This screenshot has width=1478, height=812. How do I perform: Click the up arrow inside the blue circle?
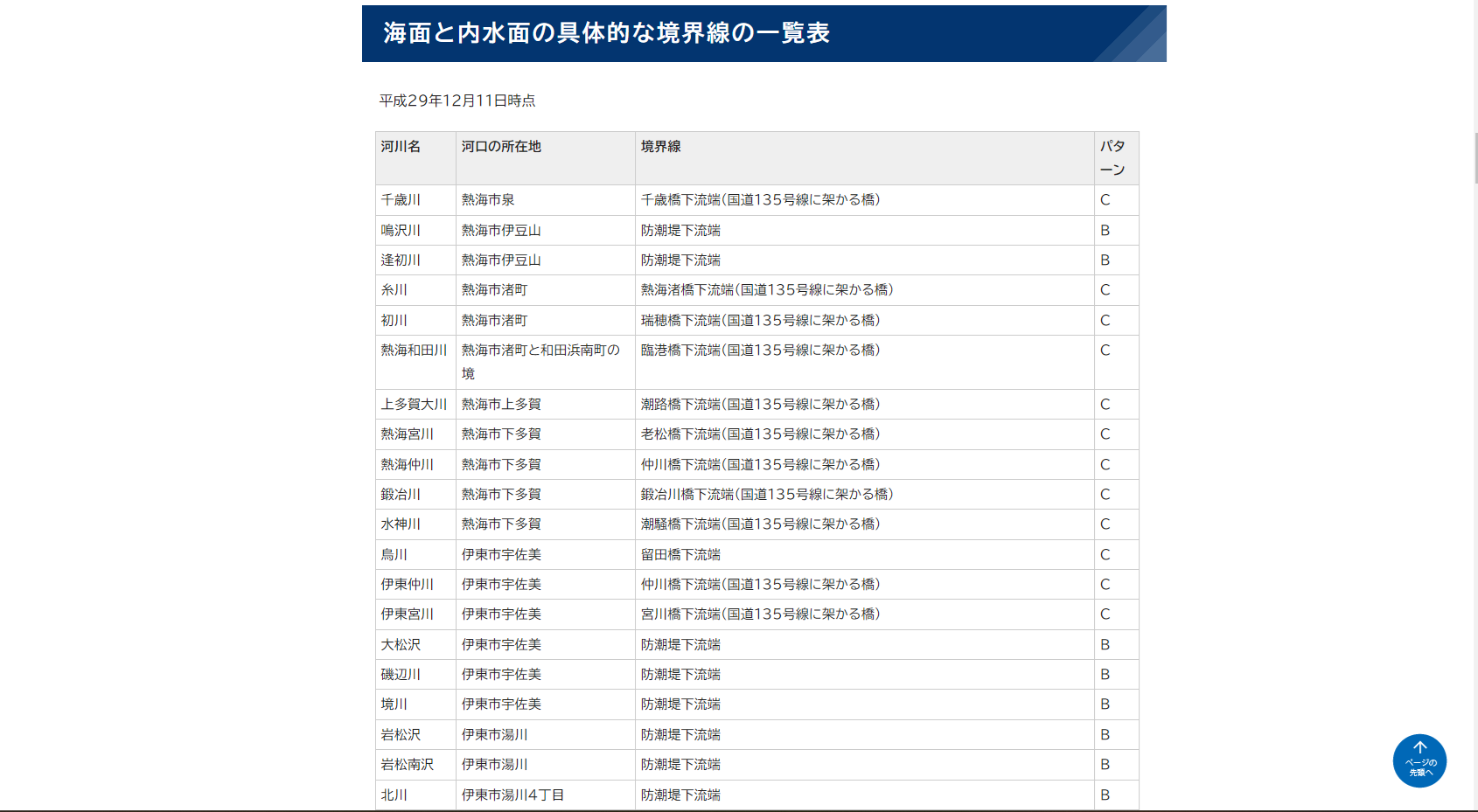click(x=1419, y=750)
